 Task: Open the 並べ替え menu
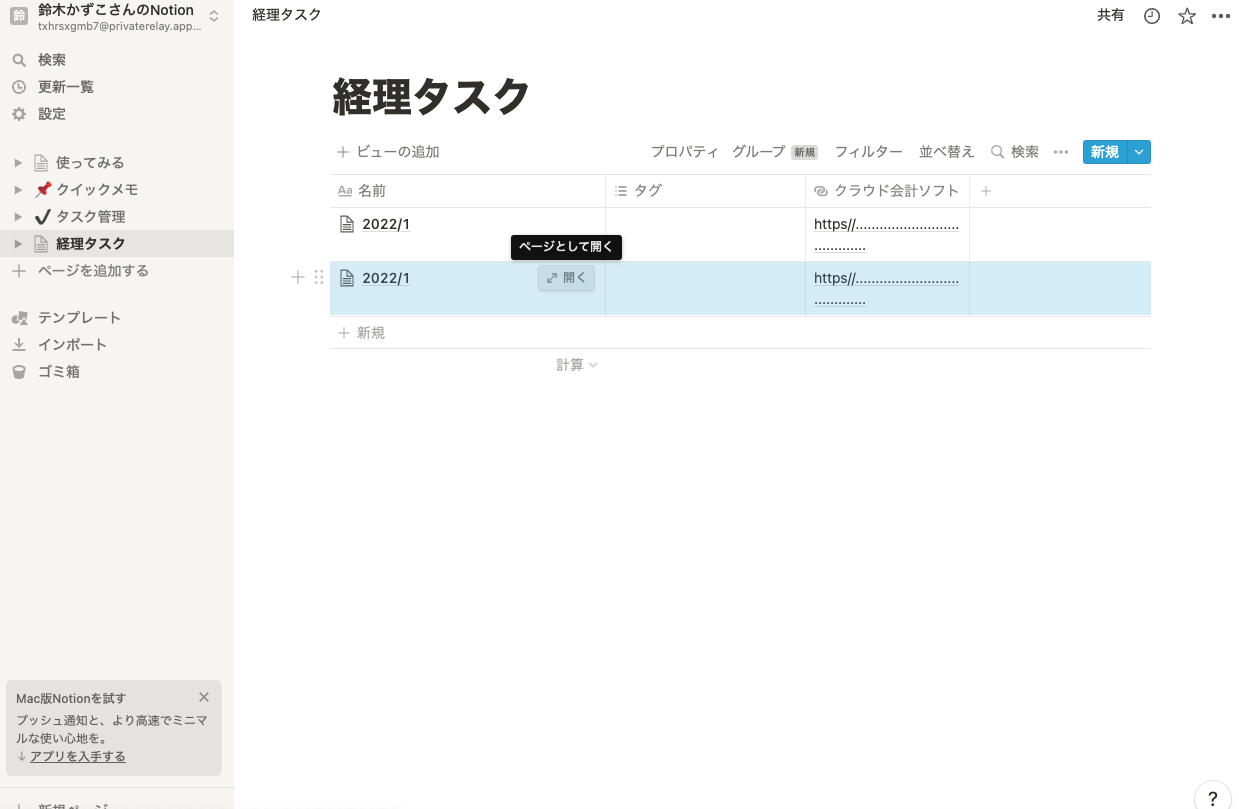tap(947, 152)
